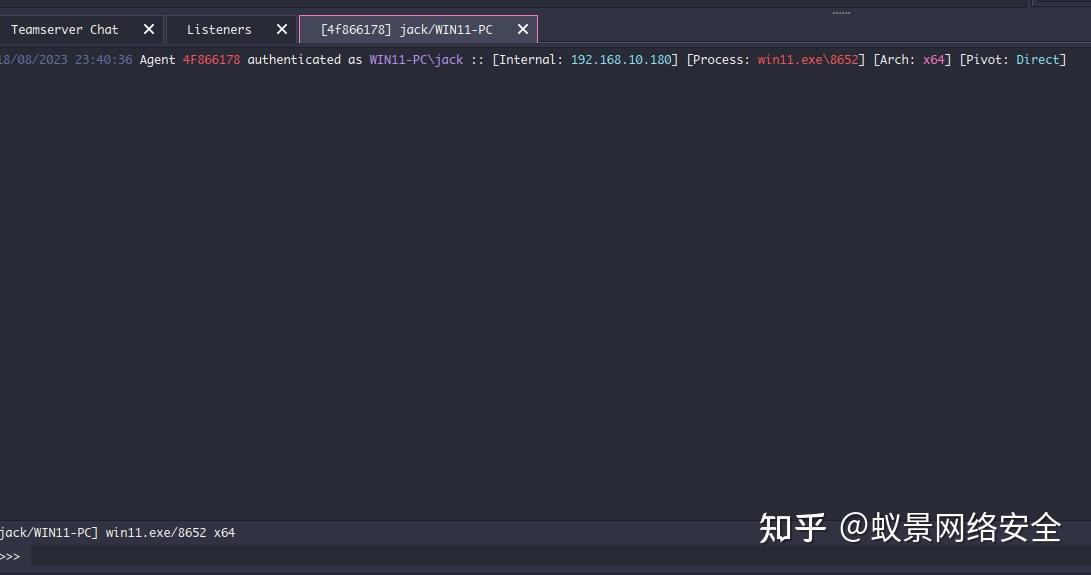Close the Listeners tab
This screenshot has width=1091, height=575.
(282, 29)
